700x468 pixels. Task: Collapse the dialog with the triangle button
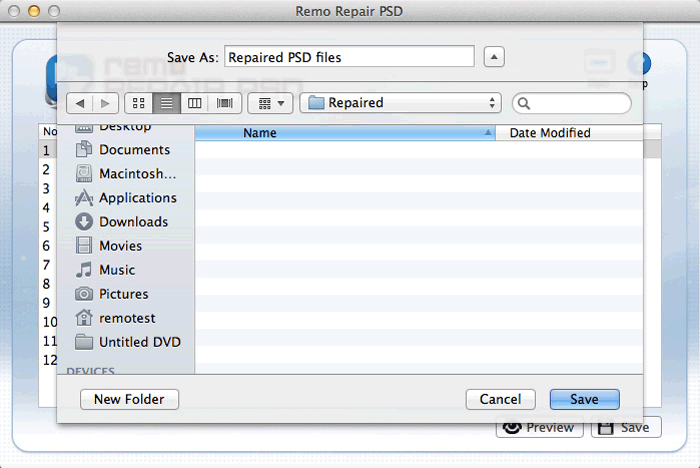494,57
